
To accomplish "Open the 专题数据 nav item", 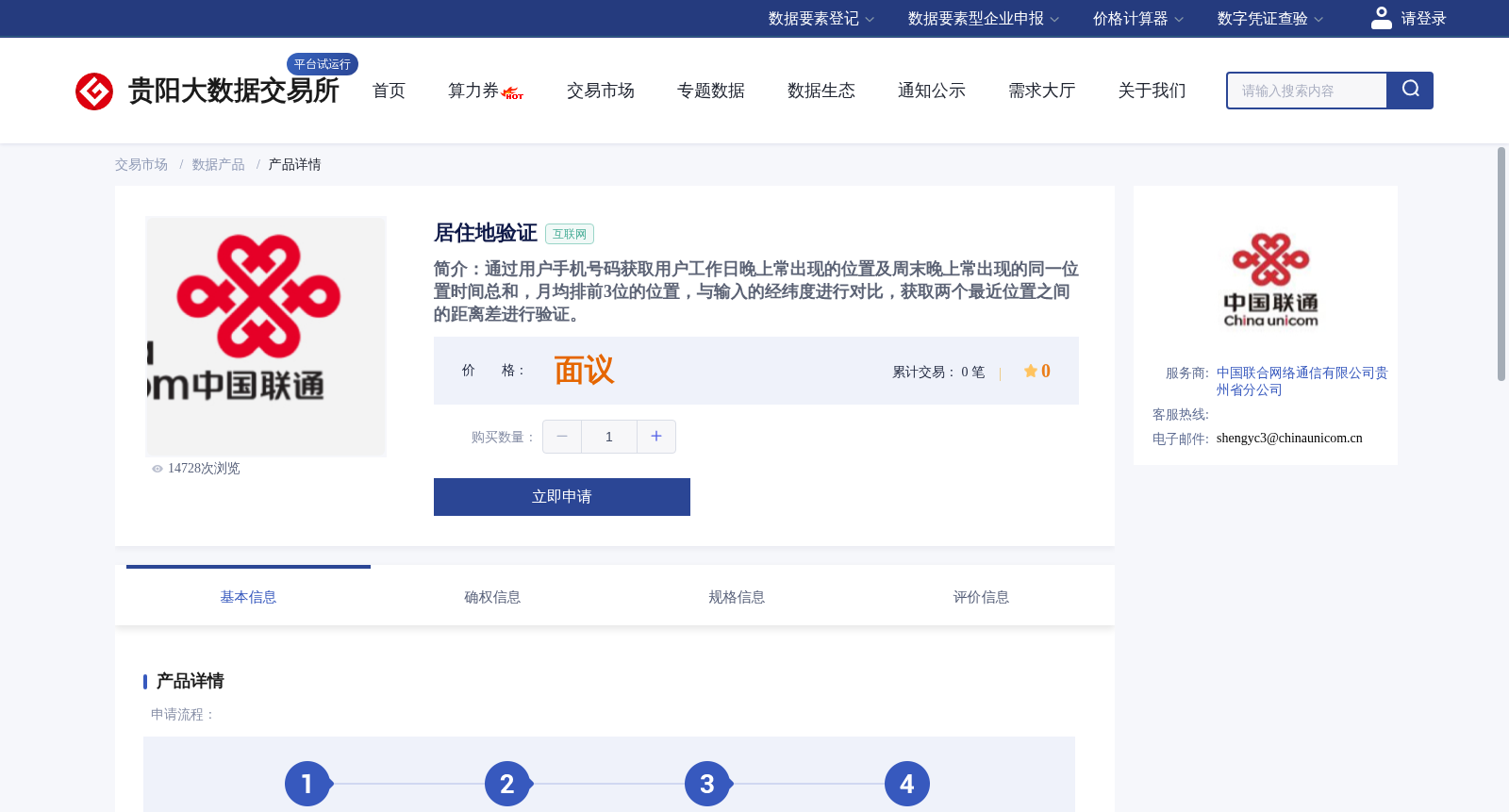I will pos(711,91).
